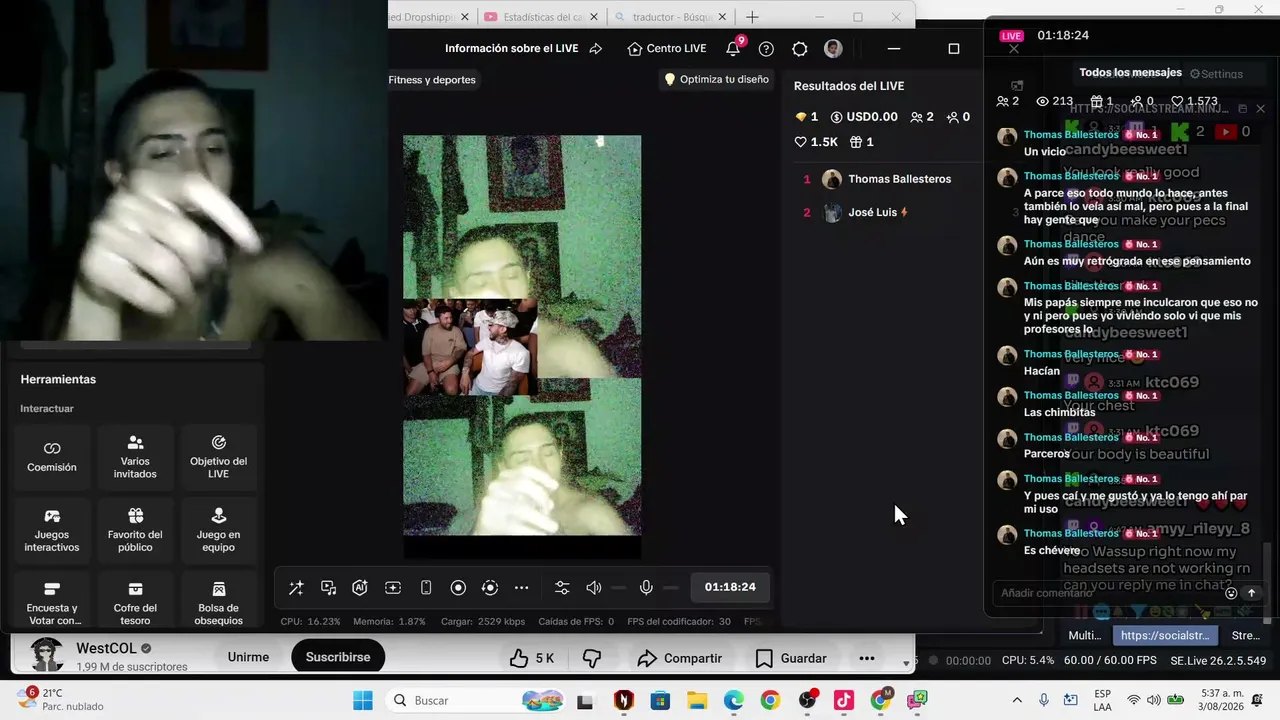Mute the speaker output in Live Studio
Viewport: 1280px width, 720px height.
(x=594, y=588)
